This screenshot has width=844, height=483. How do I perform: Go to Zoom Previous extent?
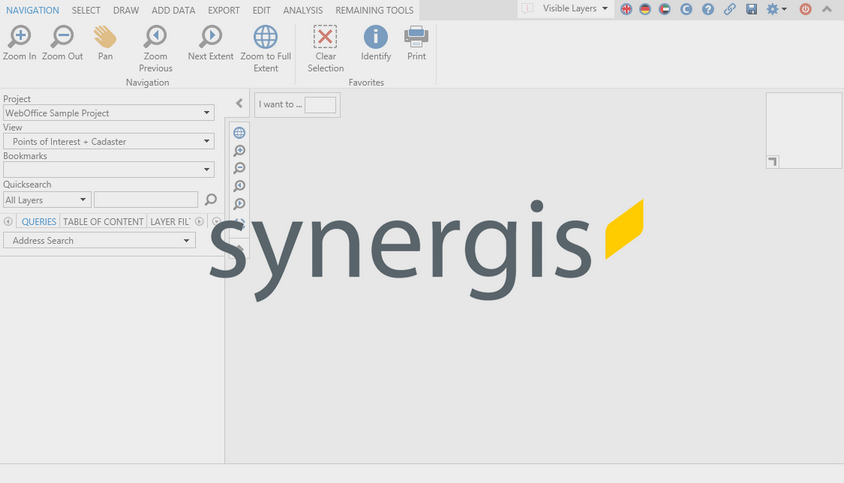[156, 48]
